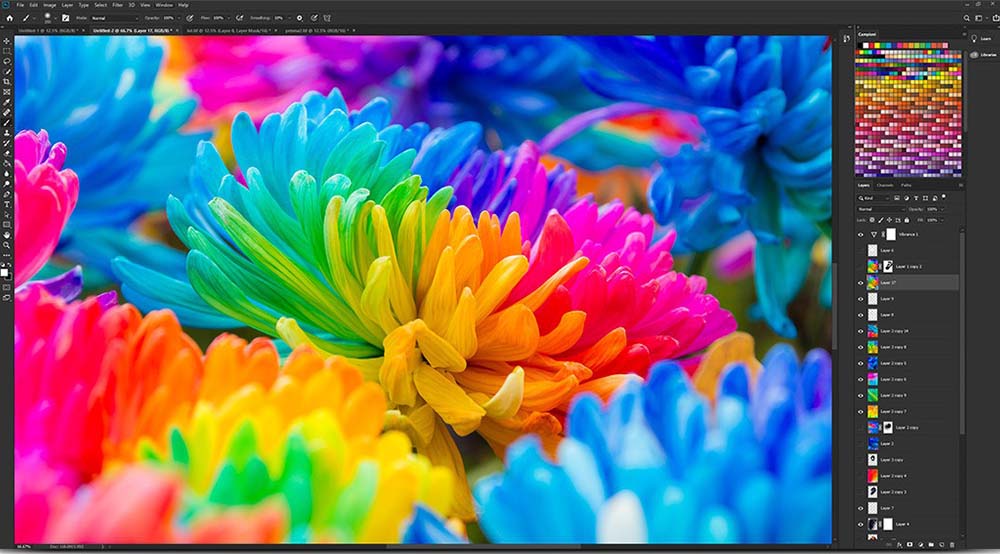Select the Clone Stamp tool
The image size is (1000, 554).
pyautogui.click(x=6, y=133)
